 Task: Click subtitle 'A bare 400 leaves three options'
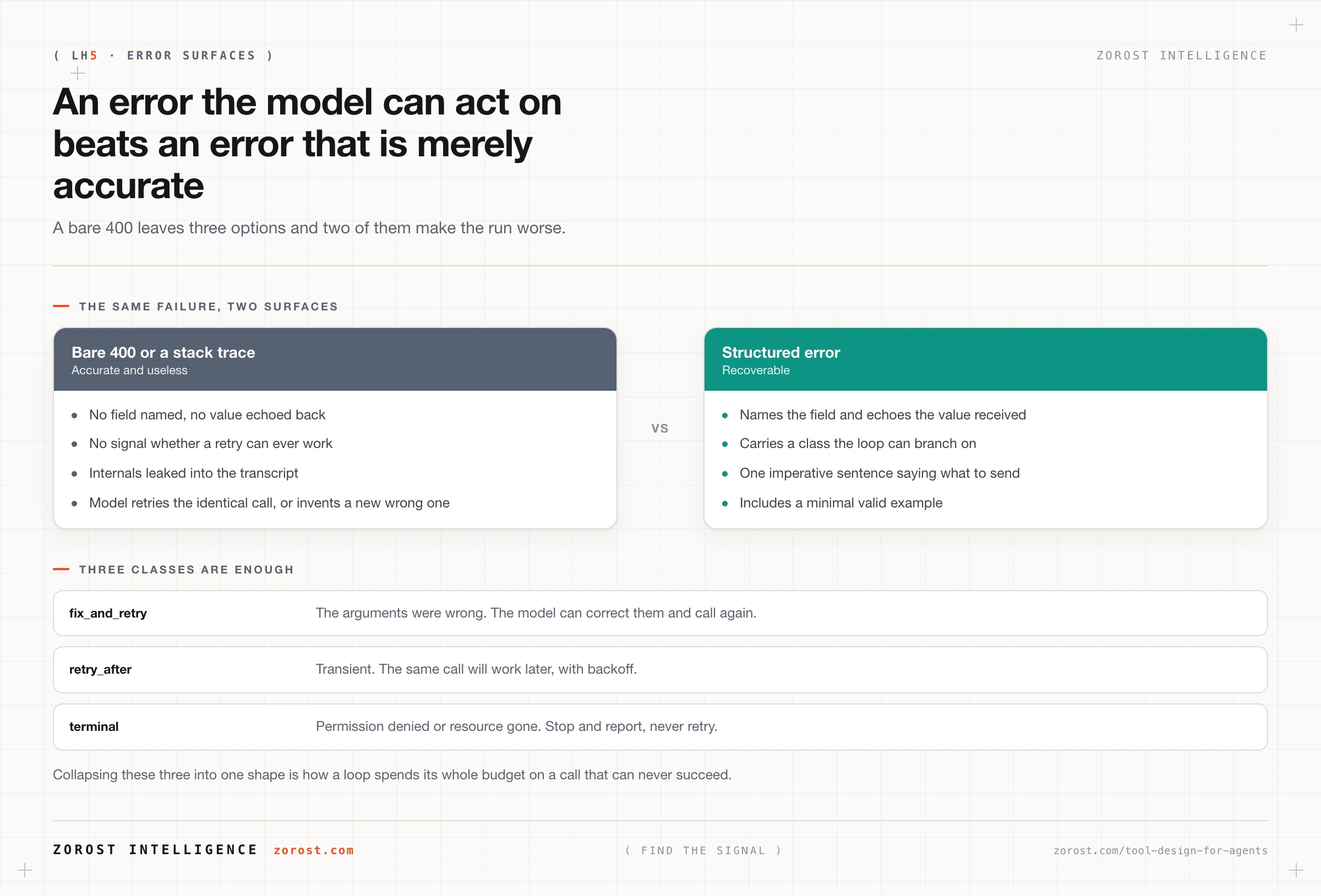point(309,228)
